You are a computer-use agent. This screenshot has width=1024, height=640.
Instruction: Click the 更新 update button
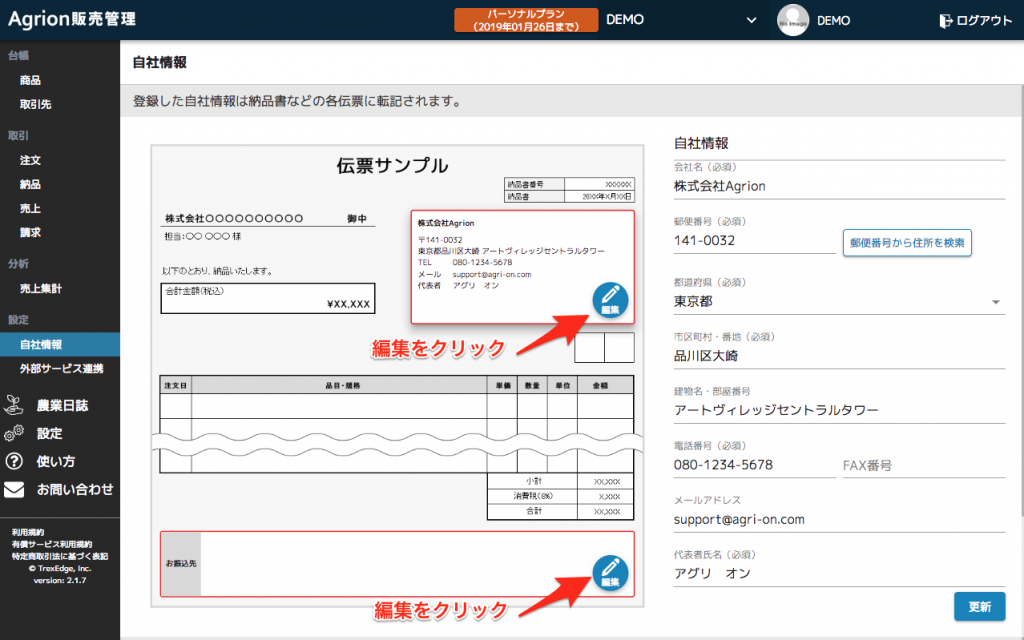[x=980, y=607]
